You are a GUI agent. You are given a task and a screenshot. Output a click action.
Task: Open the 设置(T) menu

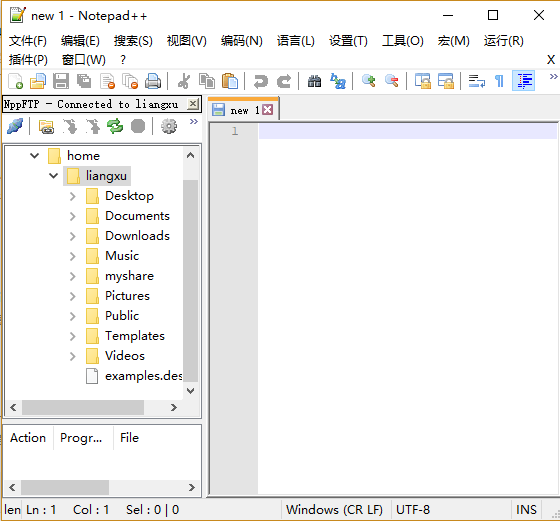(348, 41)
